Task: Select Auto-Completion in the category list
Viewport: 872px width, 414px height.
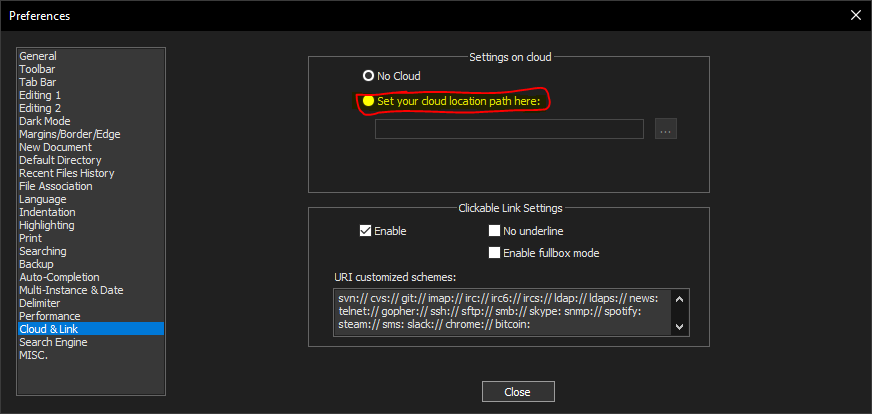Action: click(59, 277)
